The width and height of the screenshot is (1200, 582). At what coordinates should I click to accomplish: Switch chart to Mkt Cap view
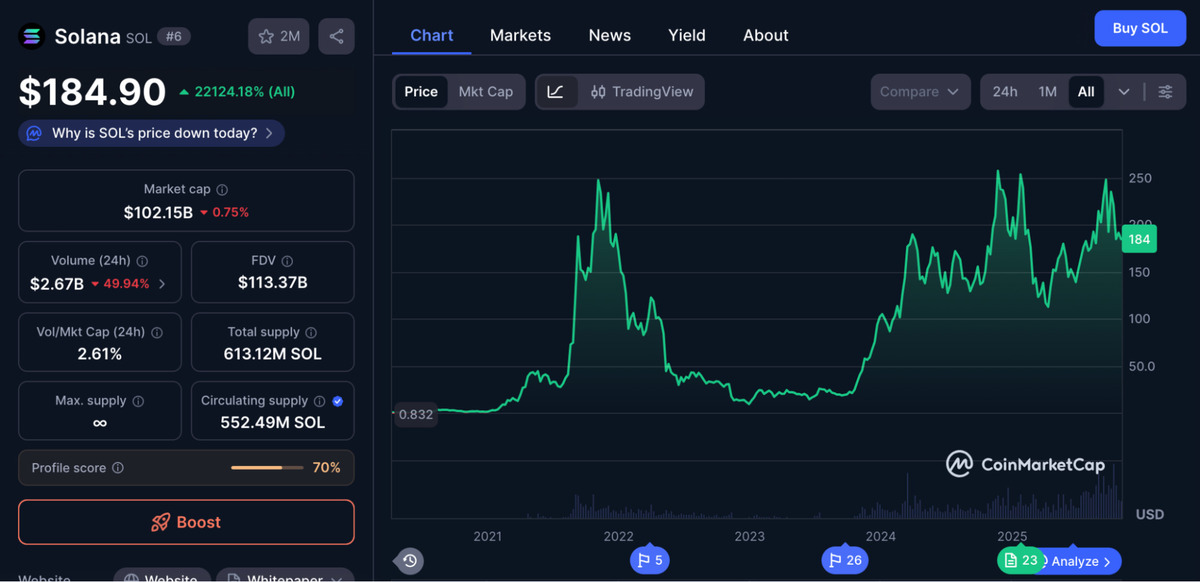point(485,92)
